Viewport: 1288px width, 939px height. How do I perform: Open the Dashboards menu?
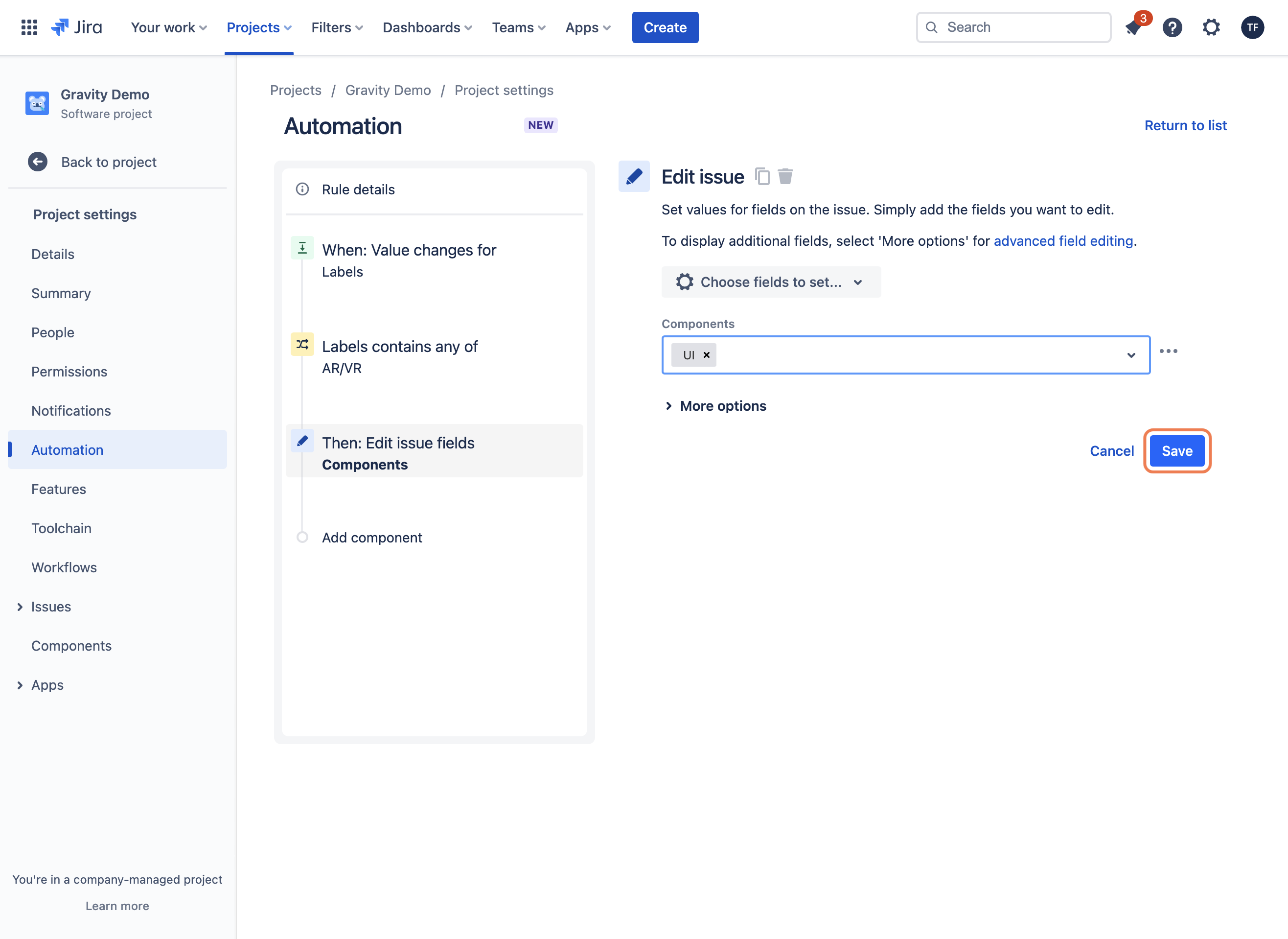click(x=427, y=27)
